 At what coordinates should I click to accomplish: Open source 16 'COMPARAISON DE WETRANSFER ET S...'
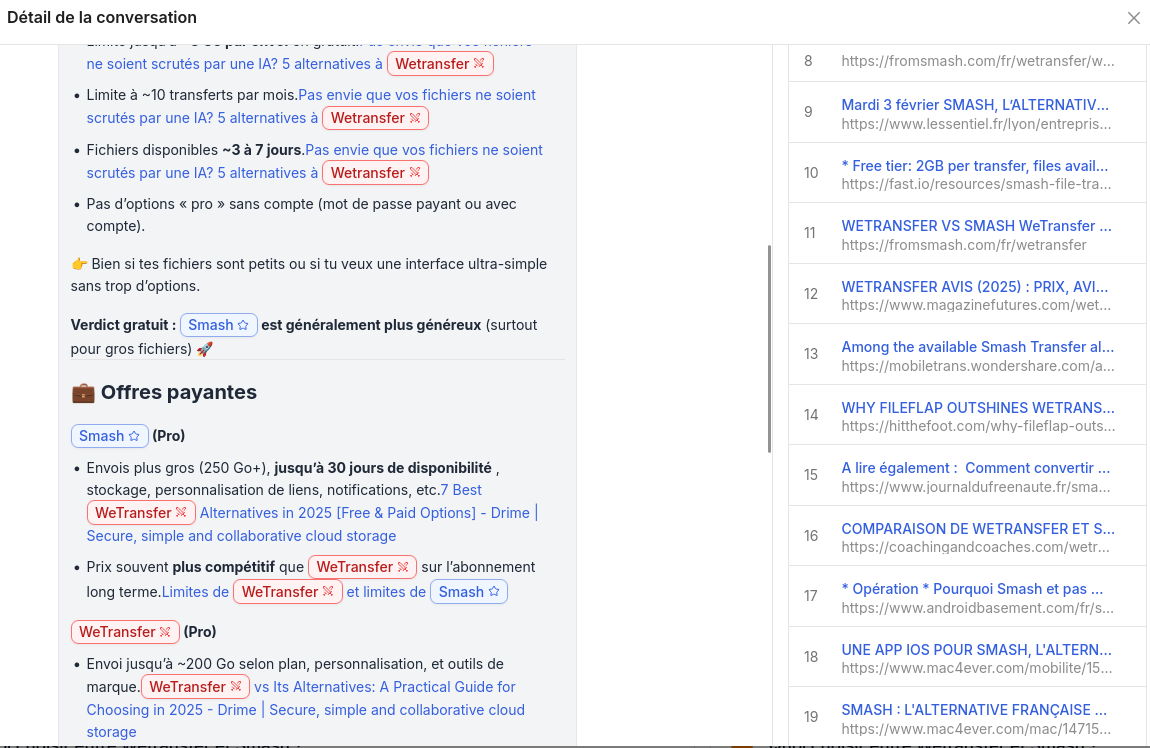pos(978,529)
